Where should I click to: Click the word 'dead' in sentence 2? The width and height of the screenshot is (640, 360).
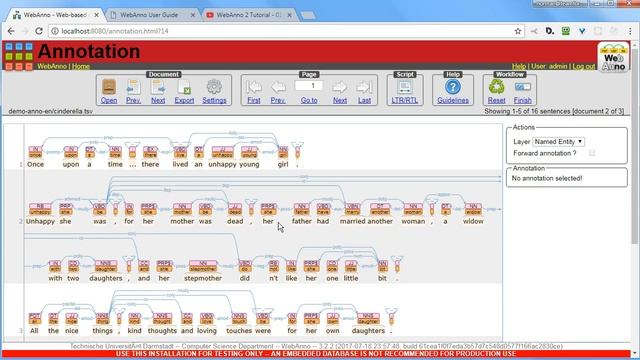235,221
